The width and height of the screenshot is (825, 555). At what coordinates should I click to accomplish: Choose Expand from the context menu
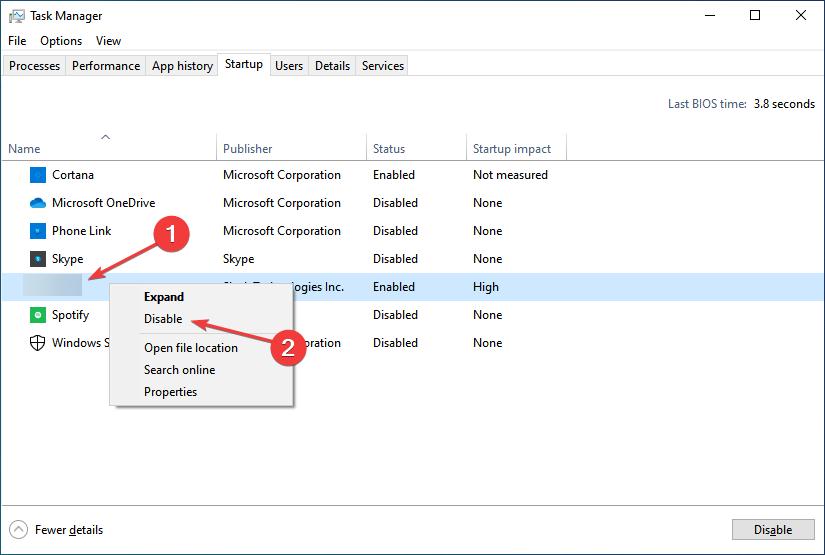164,297
